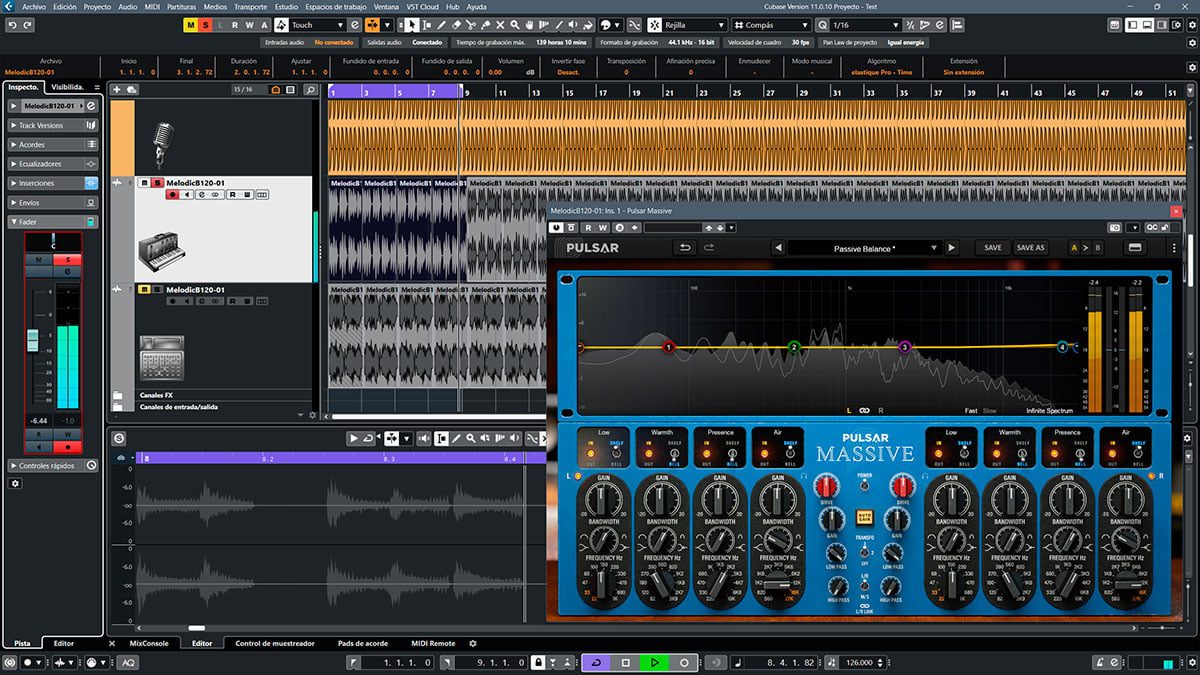Expand Controles rápidos section
Screen dimensions: 1200x675
[x=53, y=465]
